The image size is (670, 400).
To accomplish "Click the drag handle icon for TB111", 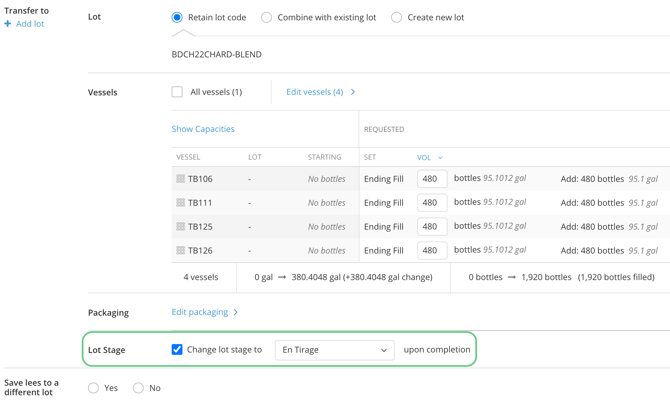I will [x=180, y=203].
